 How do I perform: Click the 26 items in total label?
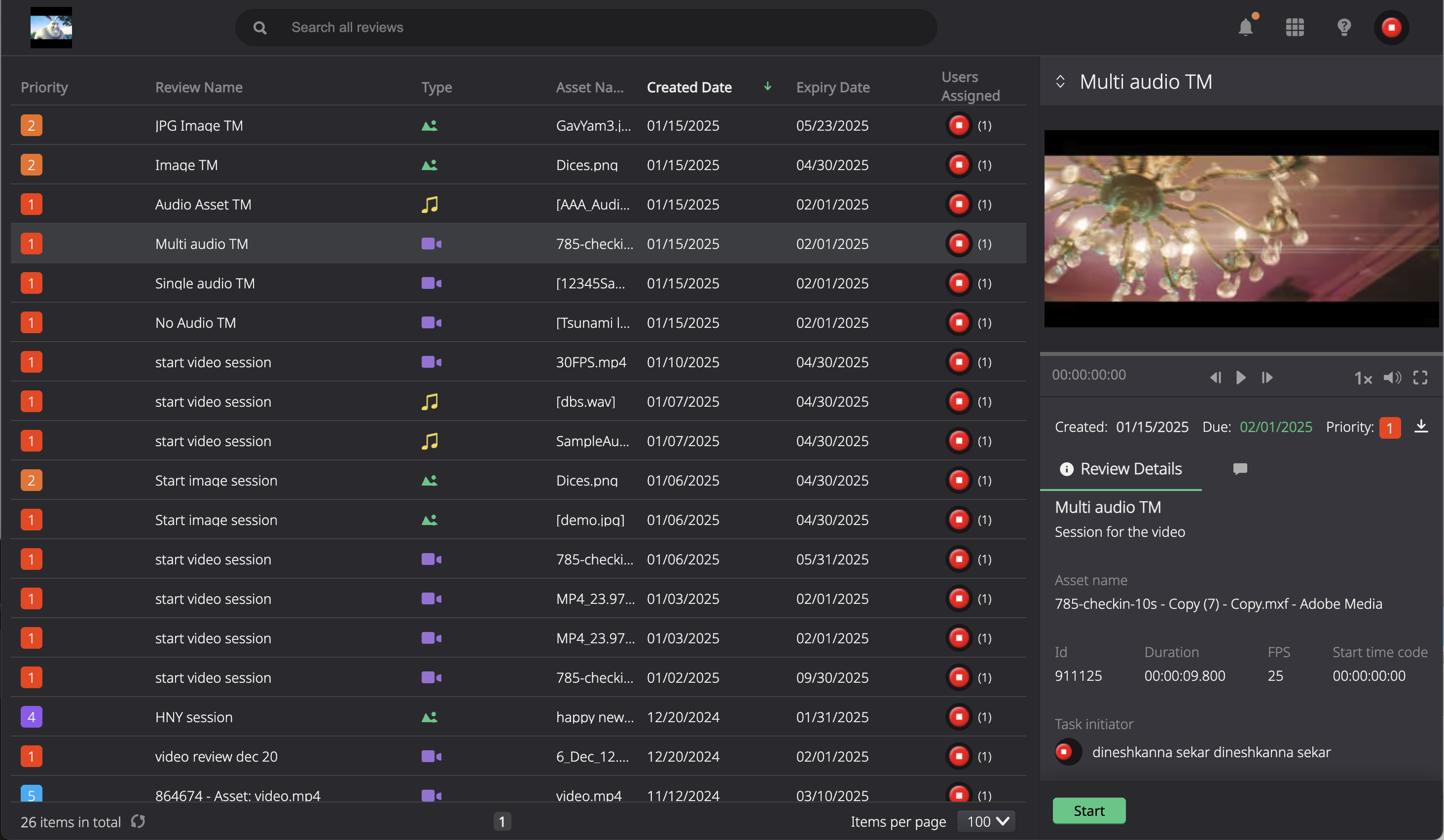click(71, 822)
